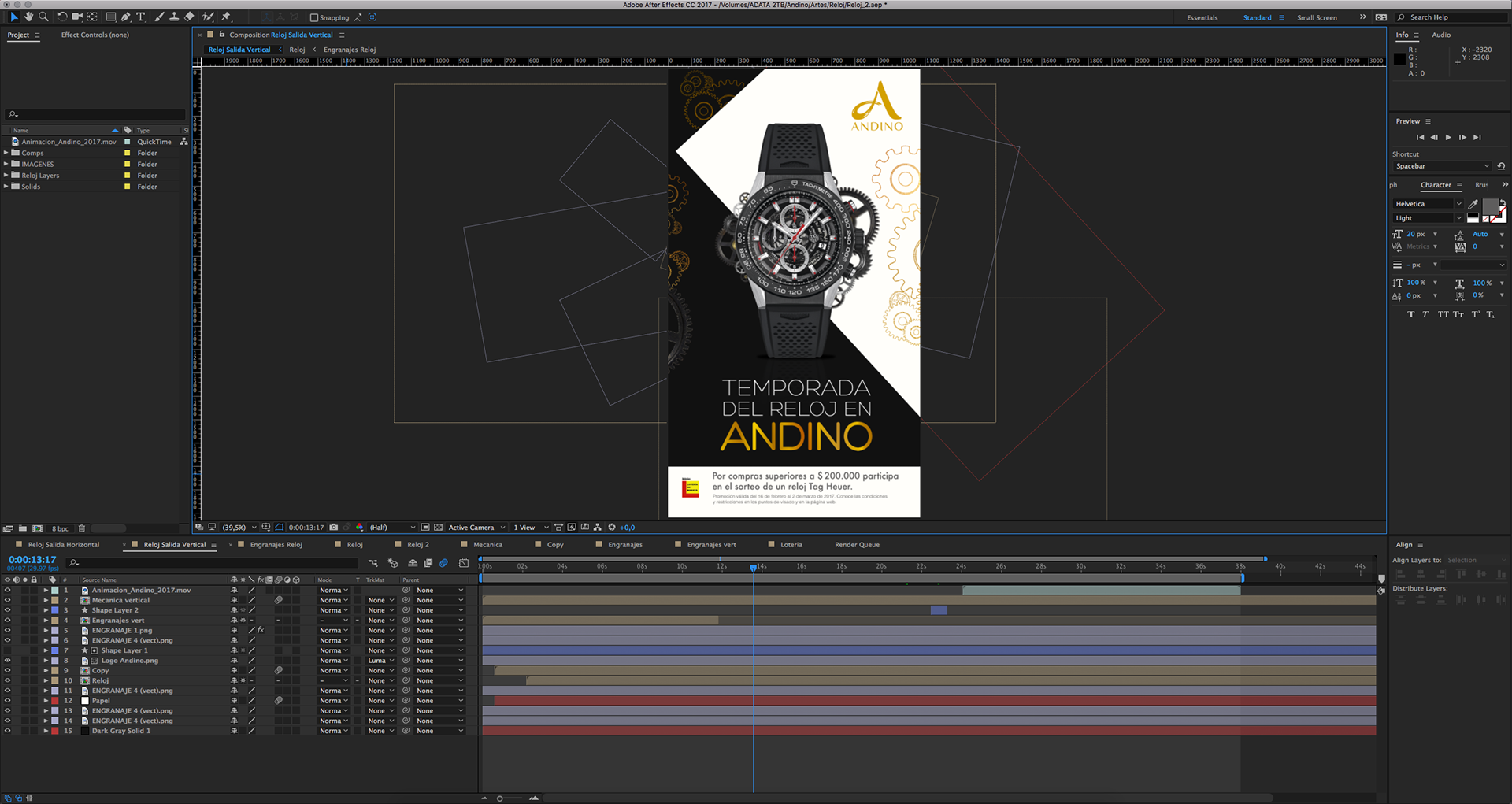The image size is (1512, 804).
Task: Select the Unified Camera tool
Action: pos(77,17)
